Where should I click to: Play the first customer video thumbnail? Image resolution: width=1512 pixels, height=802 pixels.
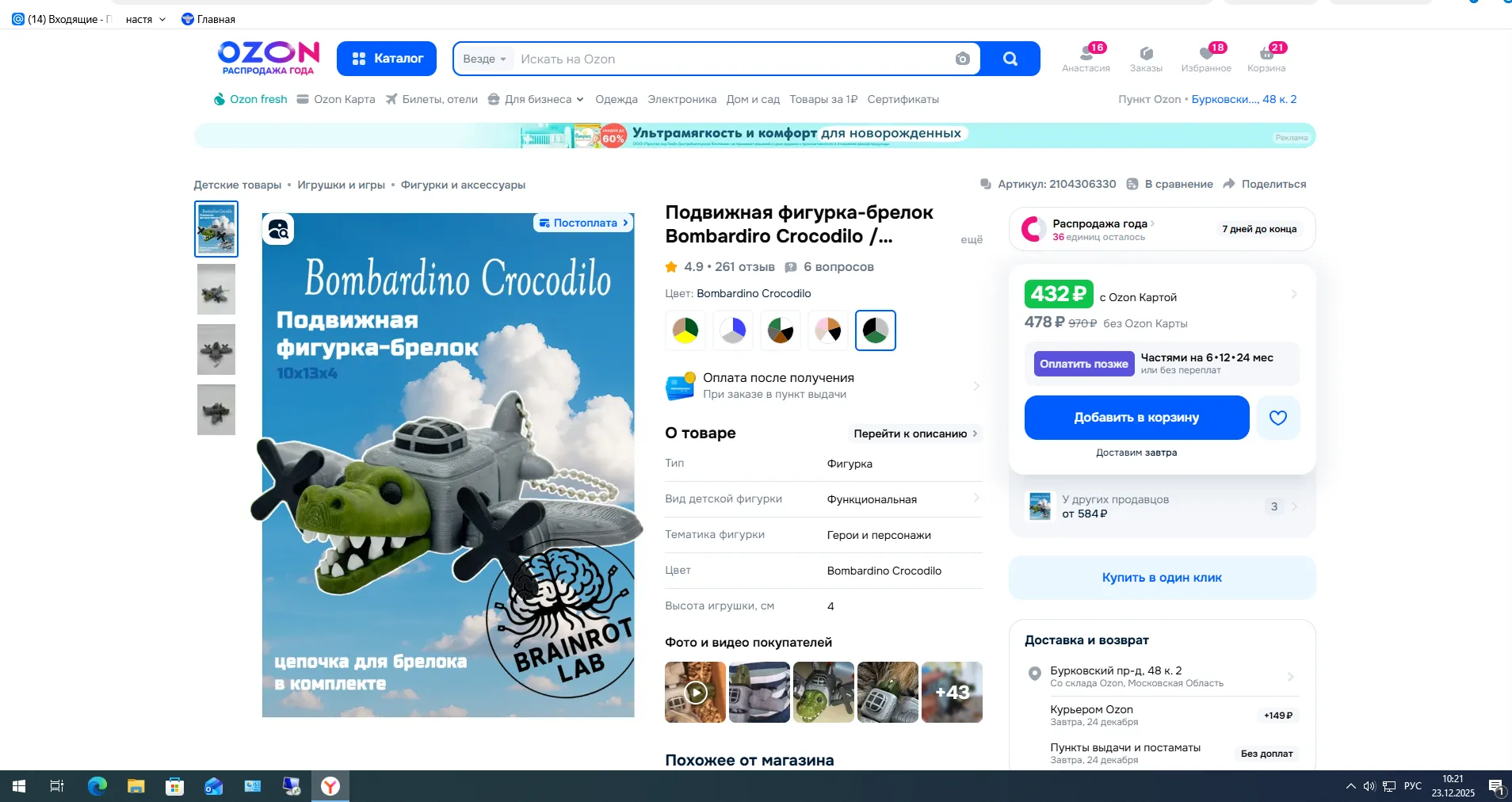point(695,692)
